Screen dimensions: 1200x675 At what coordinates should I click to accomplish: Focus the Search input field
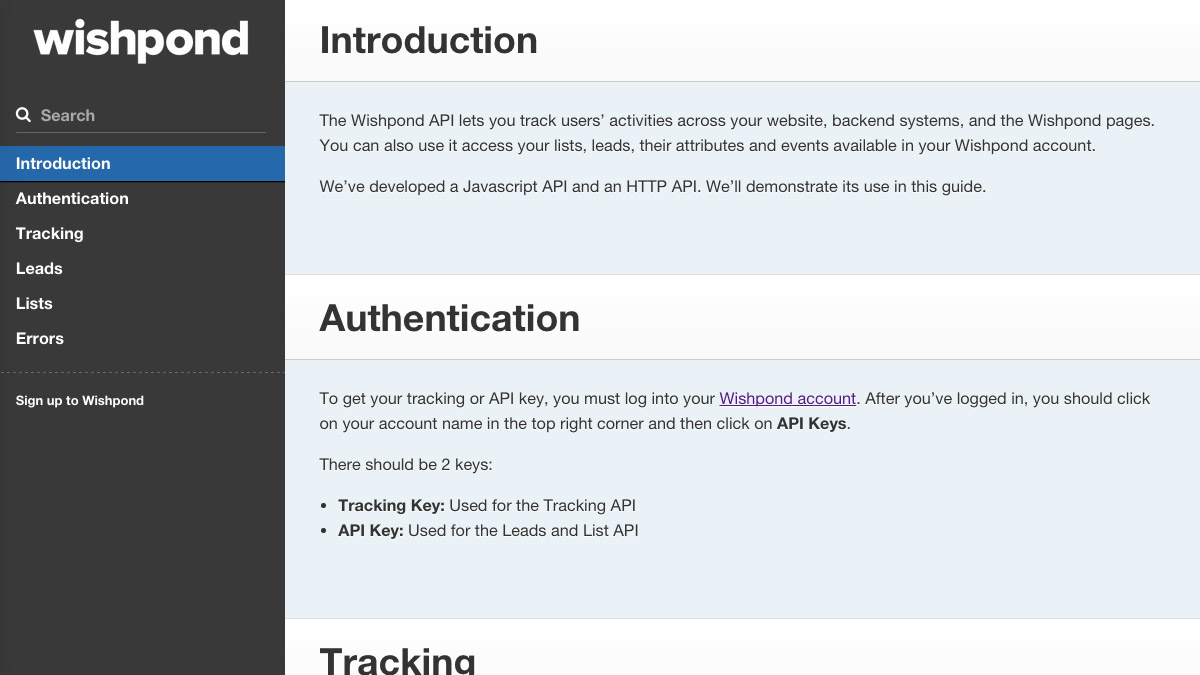point(141,115)
